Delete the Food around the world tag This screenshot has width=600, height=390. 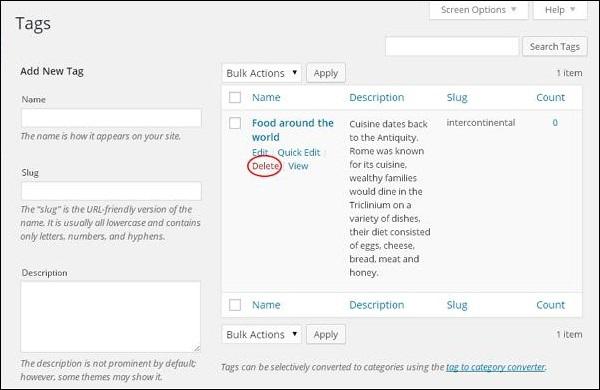point(265,166)
